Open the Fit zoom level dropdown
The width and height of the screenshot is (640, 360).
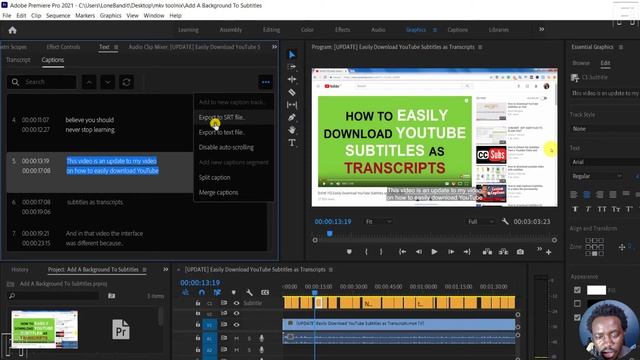(378, 221)
